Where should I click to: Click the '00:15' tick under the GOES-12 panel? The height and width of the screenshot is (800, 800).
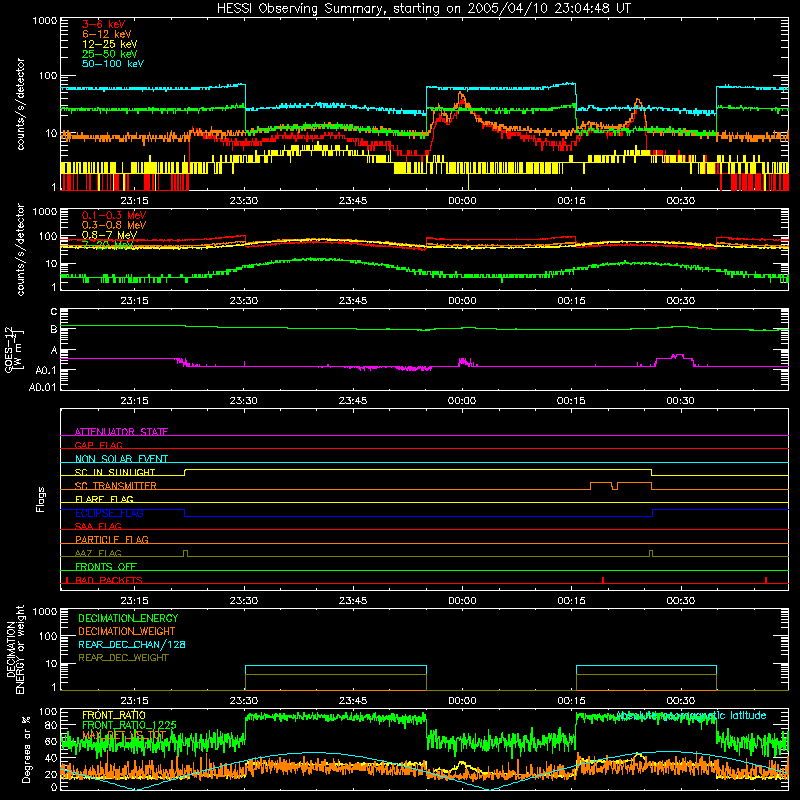pyautogui.click(x=571, y=401)
